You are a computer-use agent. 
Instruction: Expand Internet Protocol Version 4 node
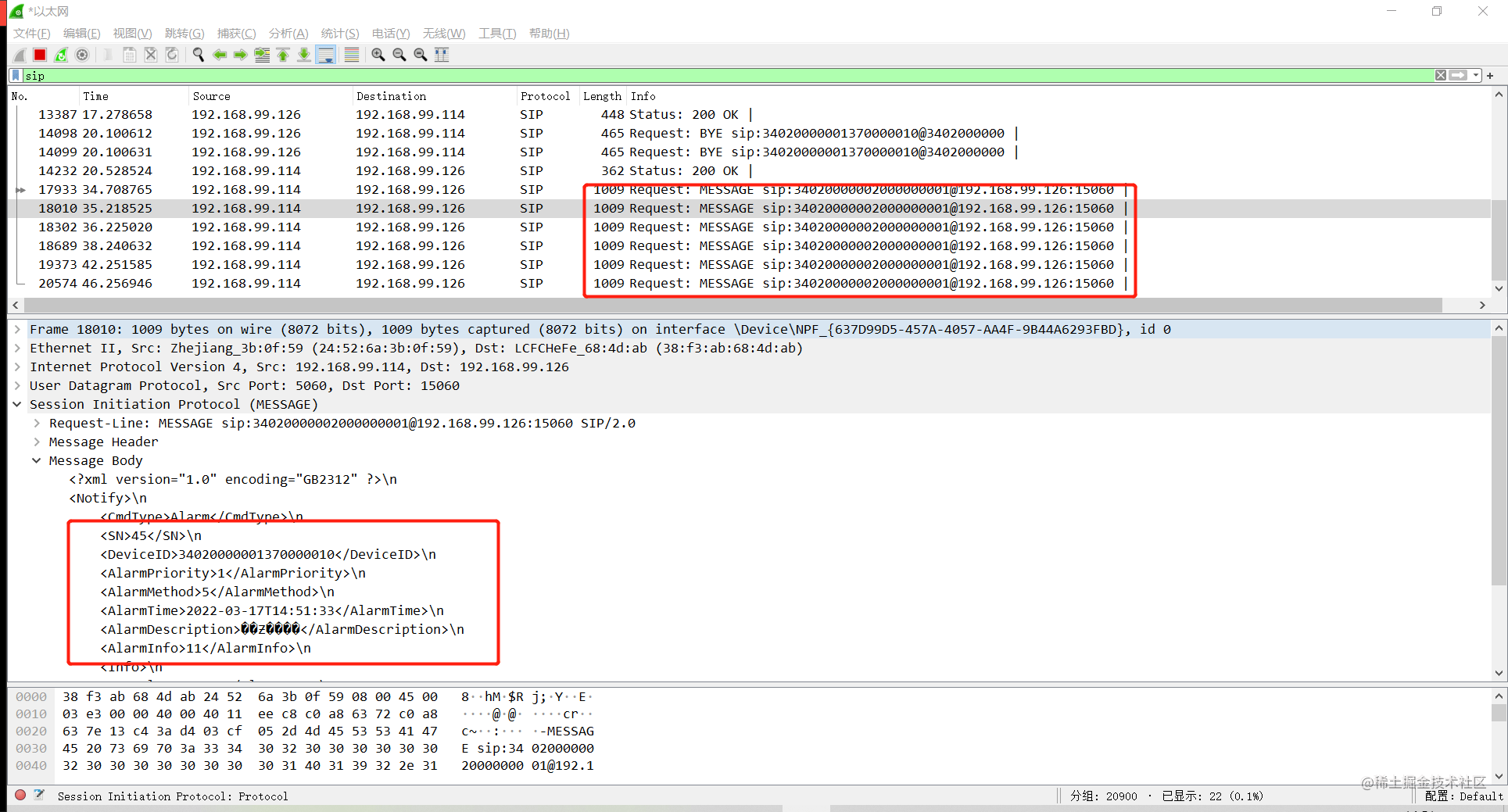17,367
